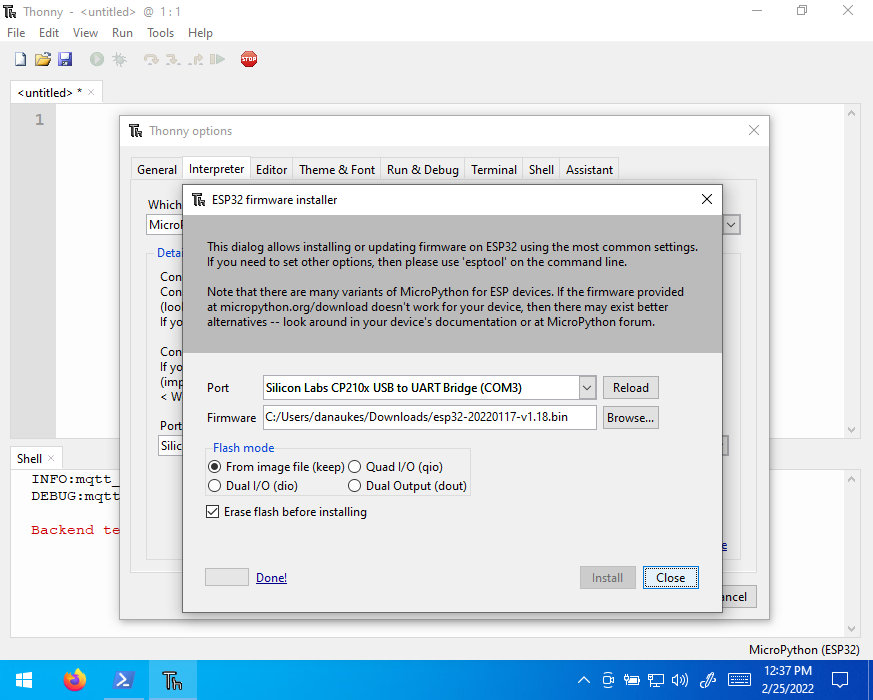Click Browse... to choose firmware file
This screenshot has width=873, height=700.
pyautogui.click(x=631, y=418)
